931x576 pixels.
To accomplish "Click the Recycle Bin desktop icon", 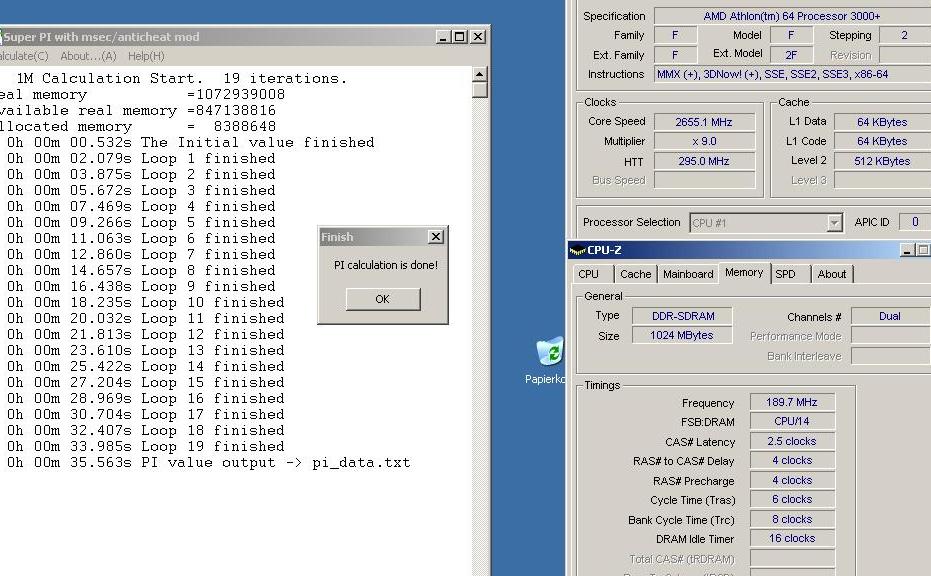I will click(550, 351).
